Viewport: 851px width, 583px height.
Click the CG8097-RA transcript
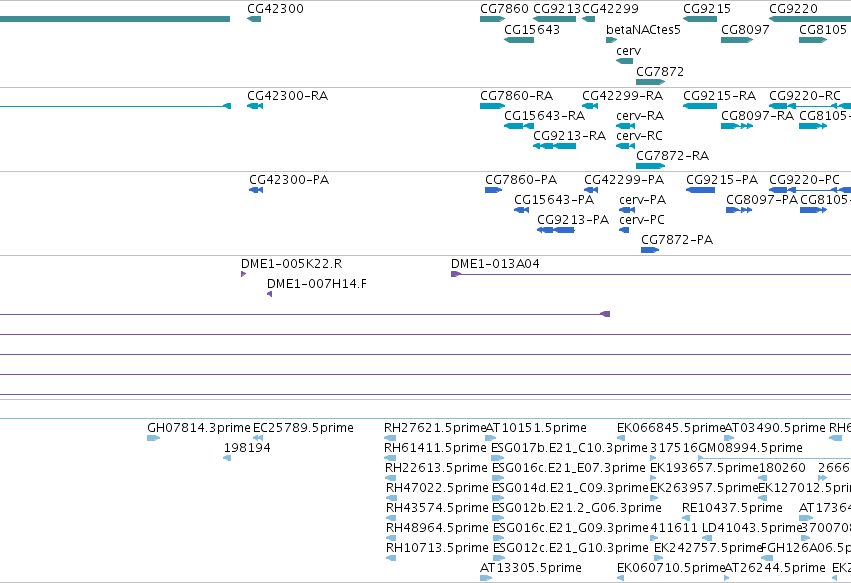(x=737, y=126)
